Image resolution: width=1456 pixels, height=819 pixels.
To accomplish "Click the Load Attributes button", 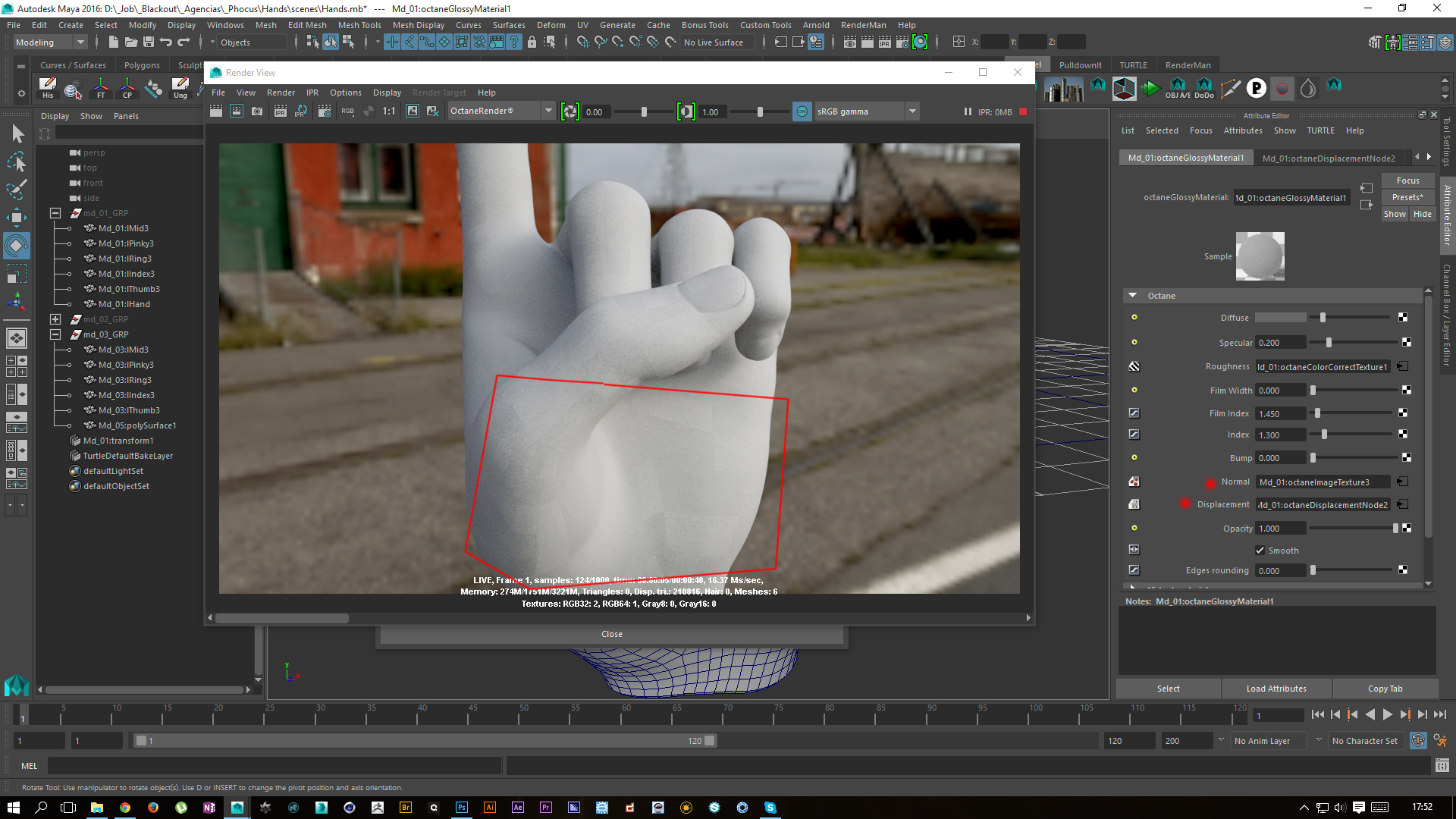I will click(1276, 689).
